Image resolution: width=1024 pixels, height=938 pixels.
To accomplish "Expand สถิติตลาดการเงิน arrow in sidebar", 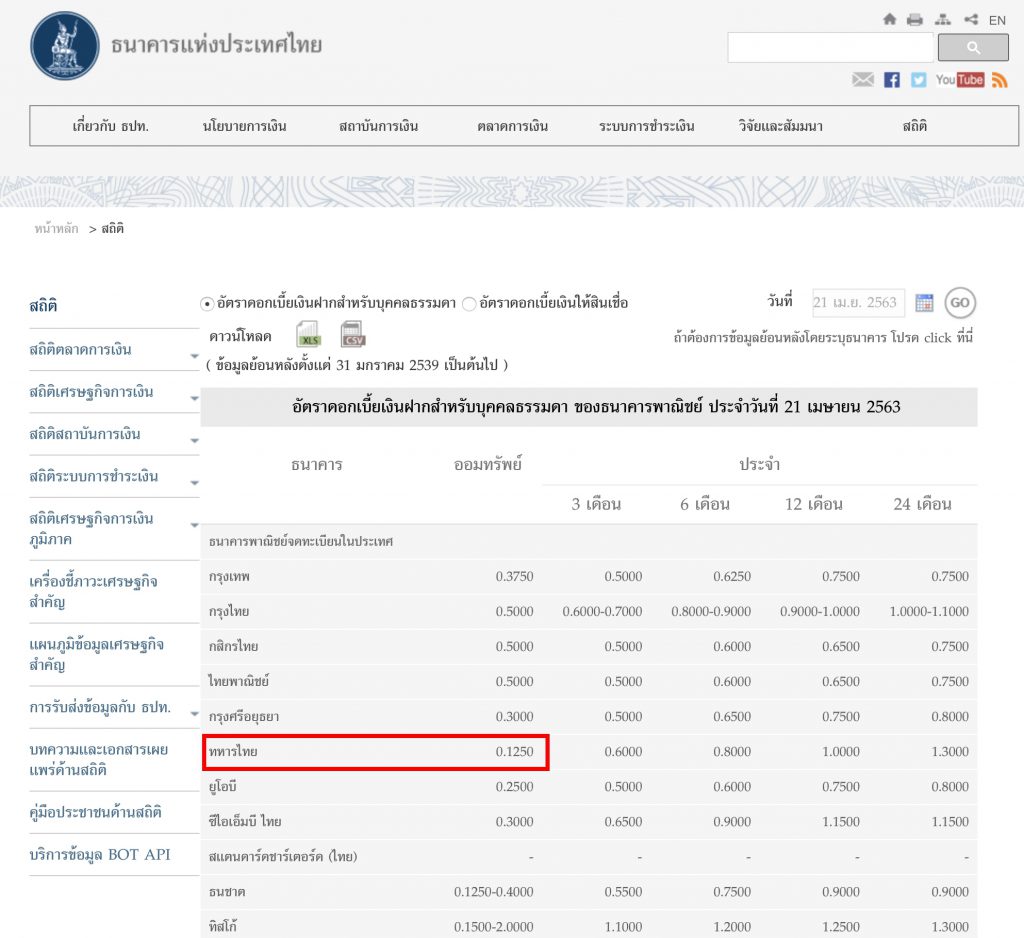I will 194,356.
